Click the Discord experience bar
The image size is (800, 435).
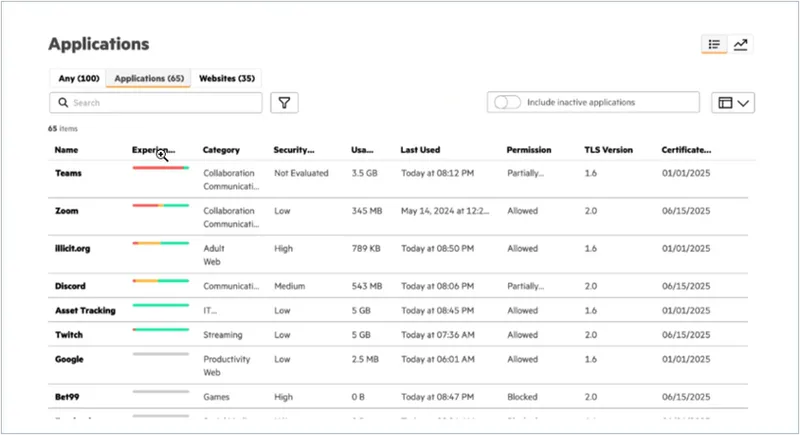tap(161, 281)
